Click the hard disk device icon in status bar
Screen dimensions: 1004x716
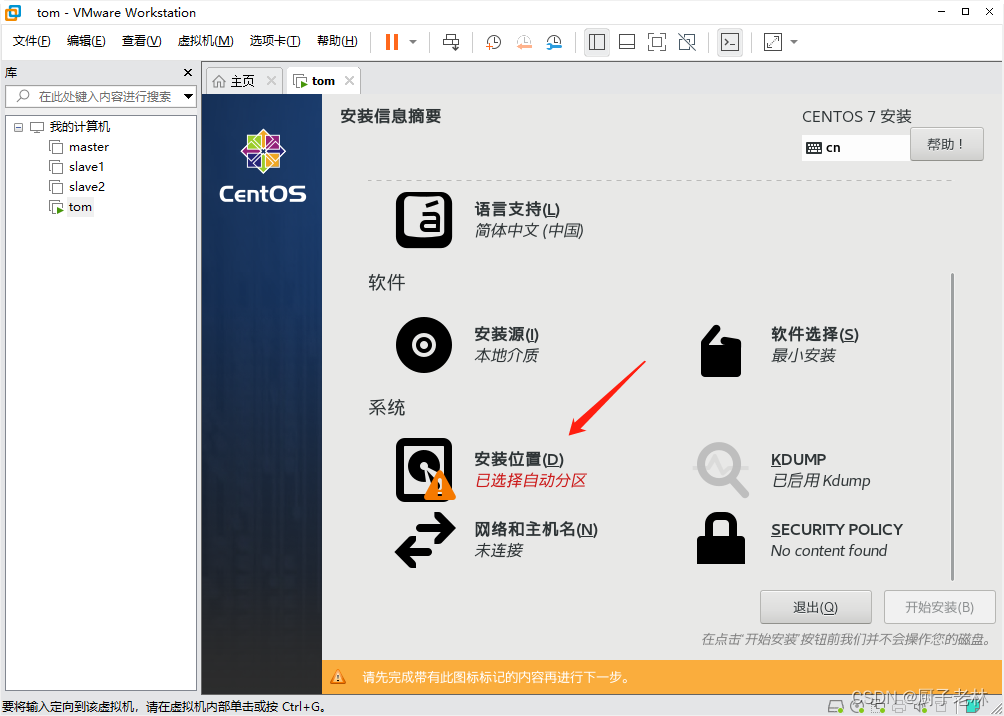835,706
